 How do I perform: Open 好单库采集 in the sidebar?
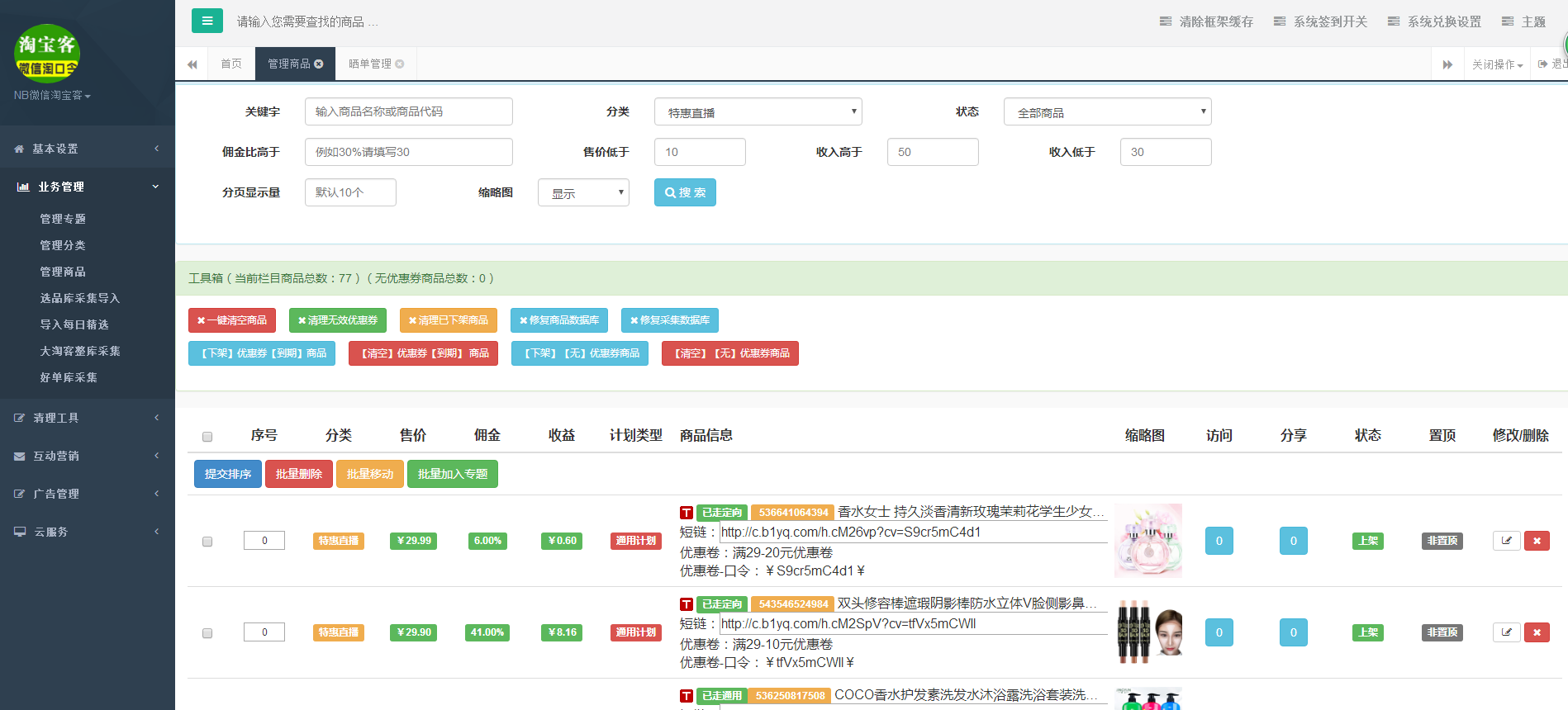pyautogui.click(x=69, y=377)
